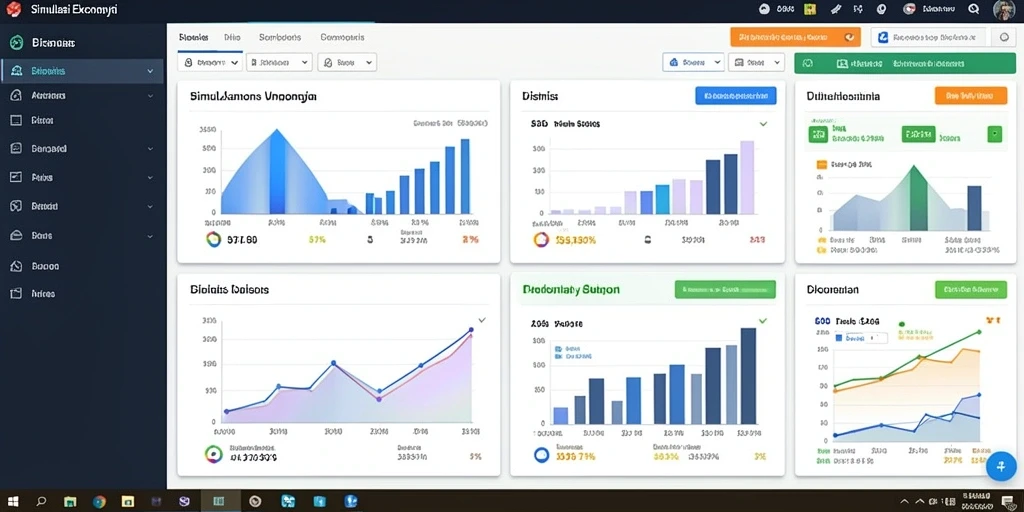
Task: Open the user avatar profile picture
Action: click(x=1004, y=9)
